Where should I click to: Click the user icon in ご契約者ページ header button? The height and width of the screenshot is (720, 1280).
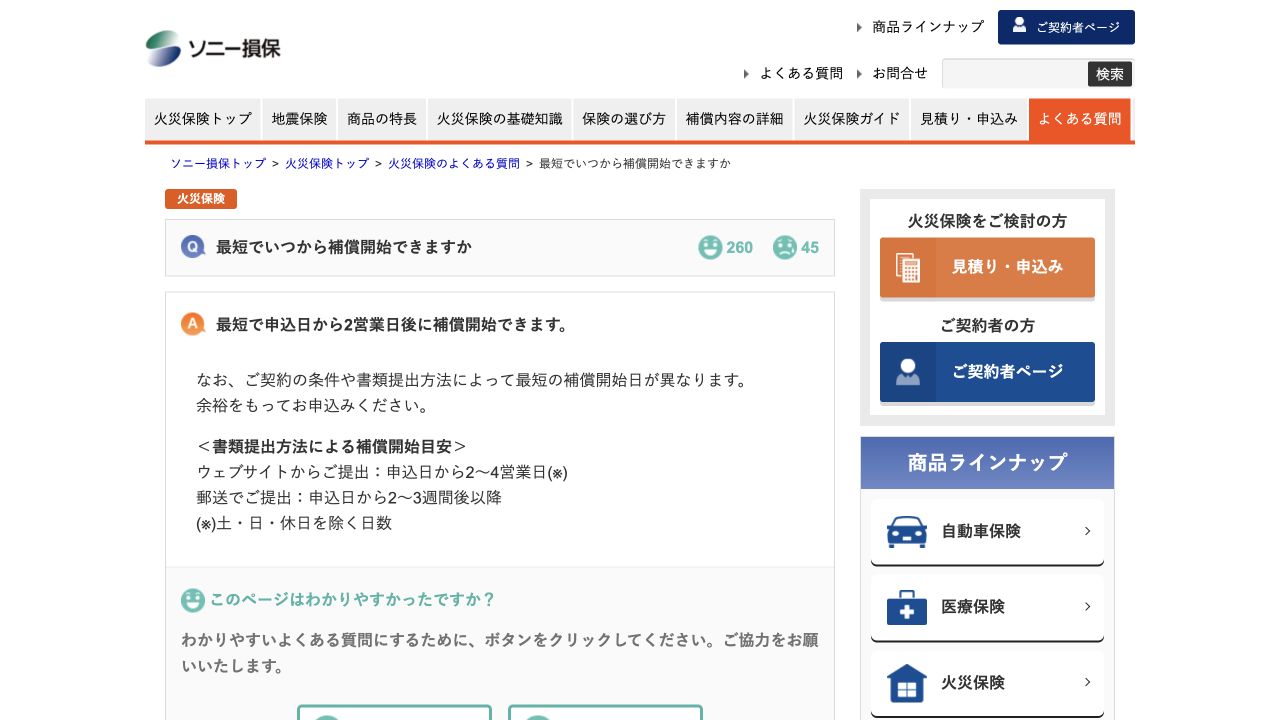[x=1019, y=25]
